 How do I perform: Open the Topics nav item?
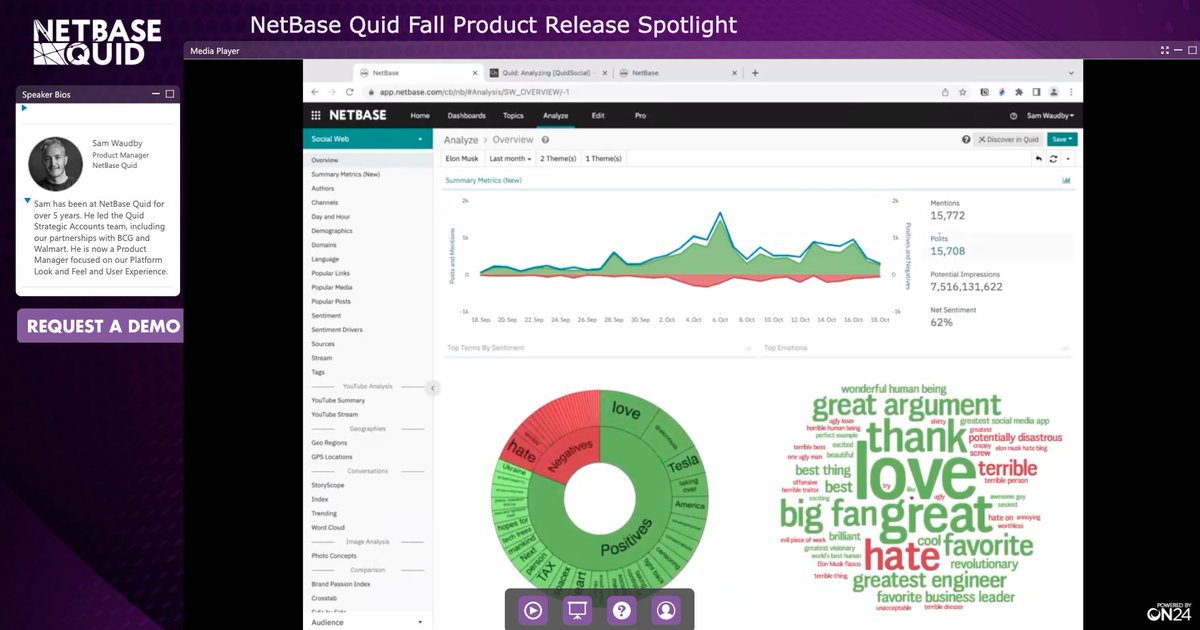pyautogui.click(x=513, y=115)
